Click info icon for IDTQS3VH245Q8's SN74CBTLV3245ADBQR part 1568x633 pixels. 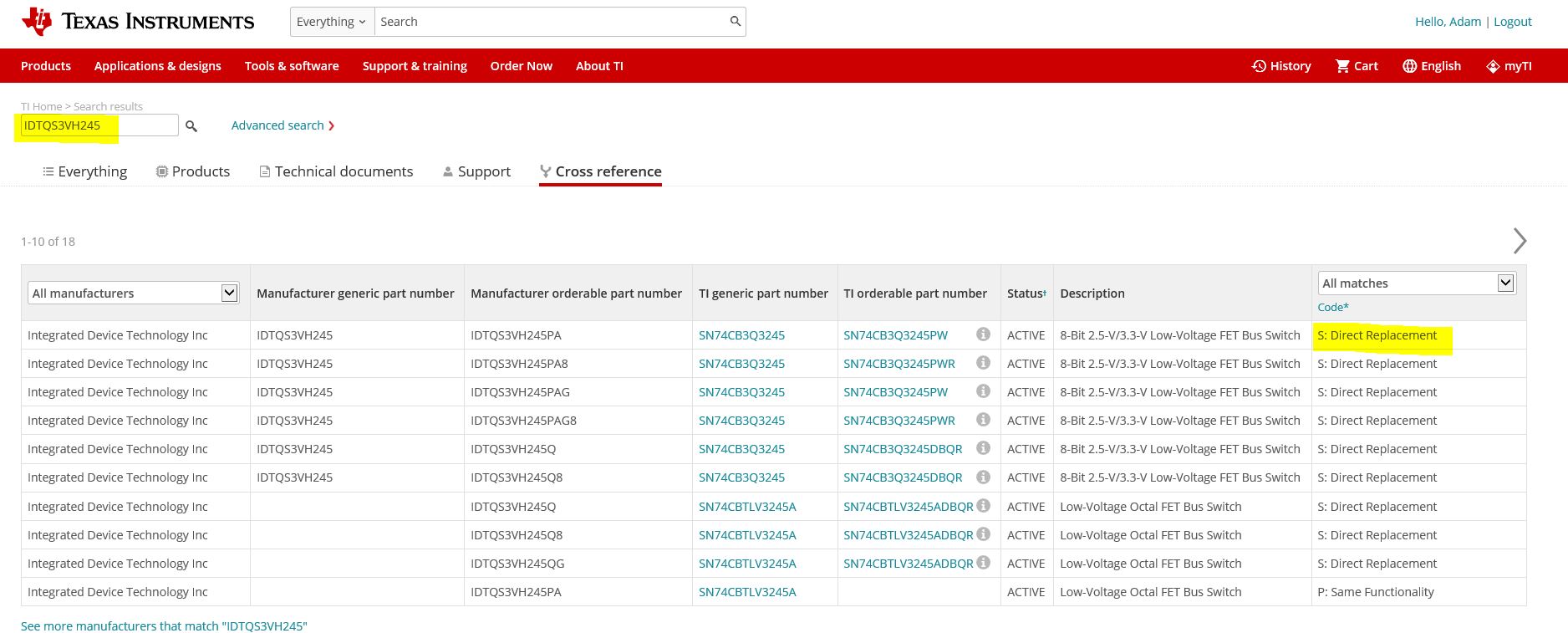[983, 534]
